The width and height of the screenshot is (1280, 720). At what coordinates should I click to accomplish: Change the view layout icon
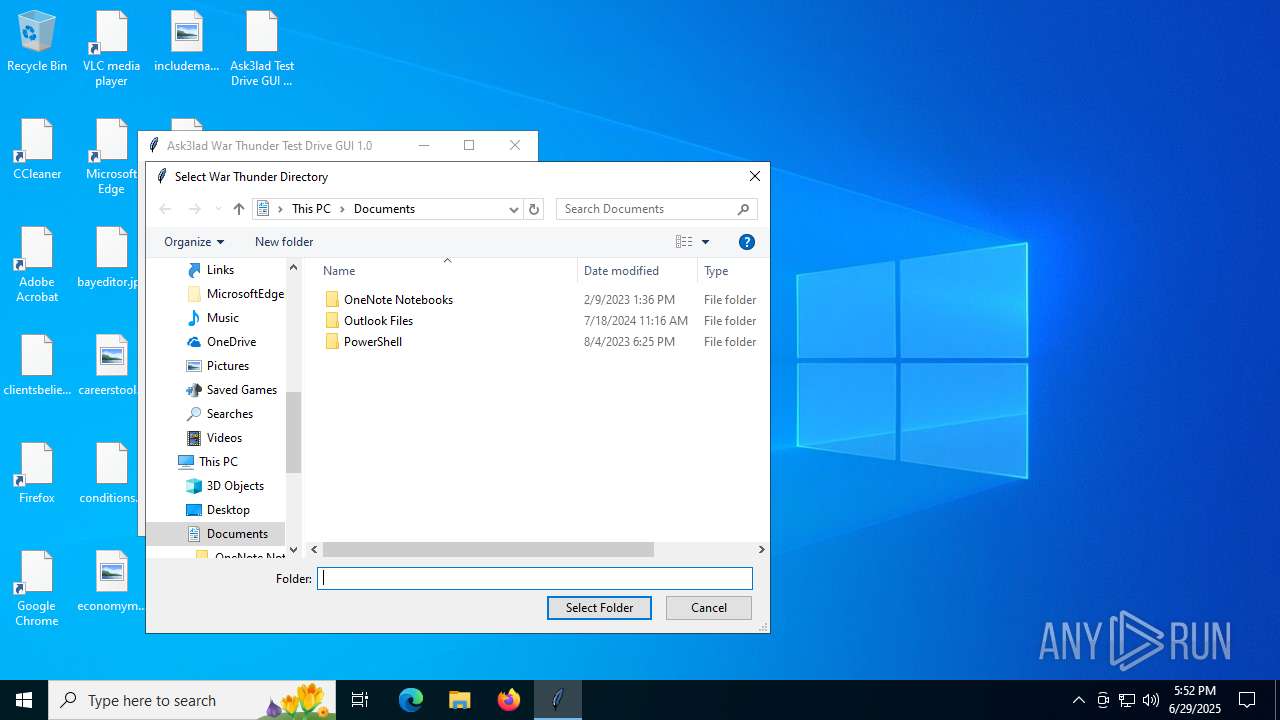684,242
